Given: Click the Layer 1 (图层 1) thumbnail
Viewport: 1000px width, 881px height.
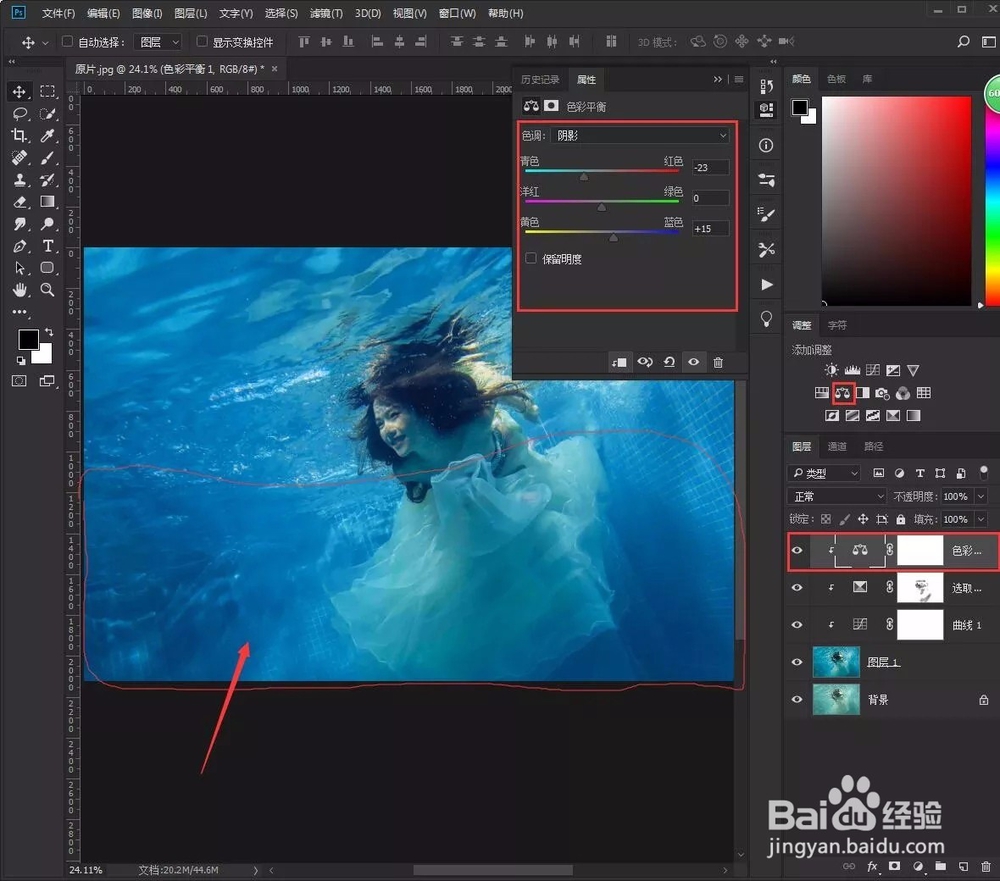Looking at the screenshot, I should pyautogui.click(x=836, y=662).
